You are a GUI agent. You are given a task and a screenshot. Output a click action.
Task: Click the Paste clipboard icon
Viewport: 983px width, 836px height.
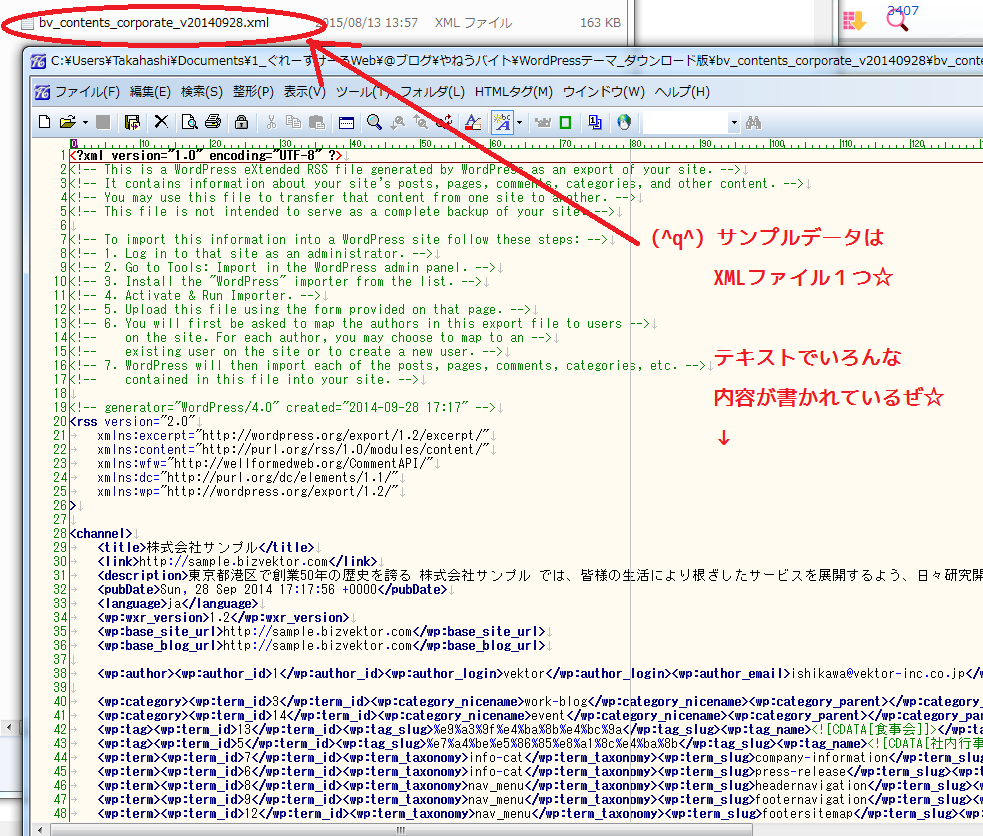click(x=317, y=122)
